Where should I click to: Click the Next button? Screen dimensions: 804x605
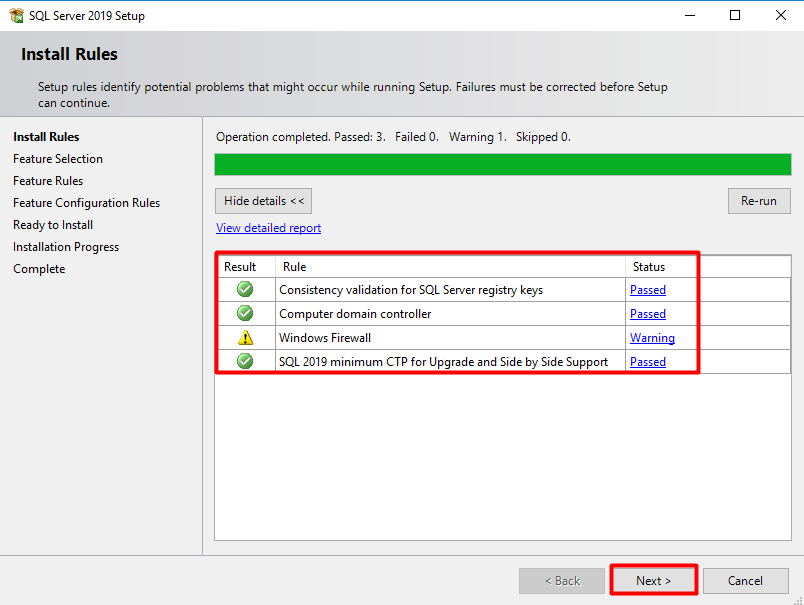click(x=653, y=580)
